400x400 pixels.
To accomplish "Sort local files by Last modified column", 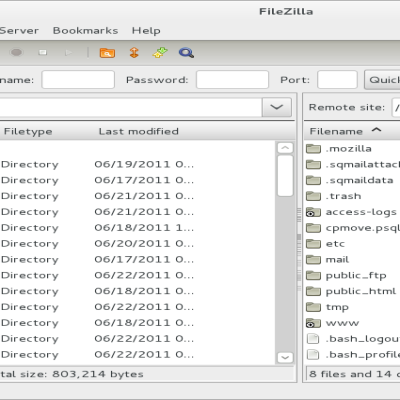I will coord(139,131).
